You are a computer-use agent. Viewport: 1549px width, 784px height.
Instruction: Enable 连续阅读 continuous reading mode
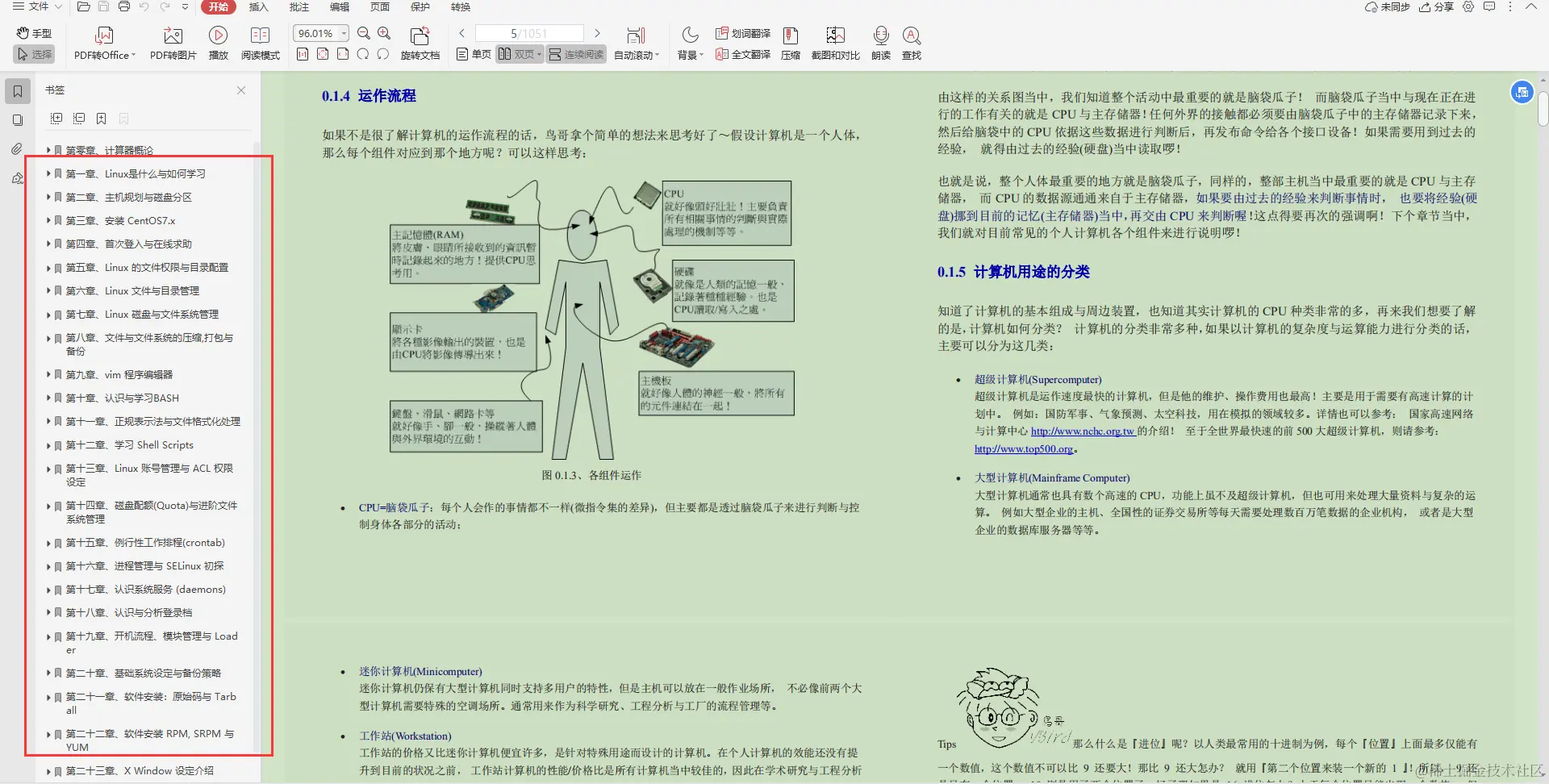click(x=575, y=55)
